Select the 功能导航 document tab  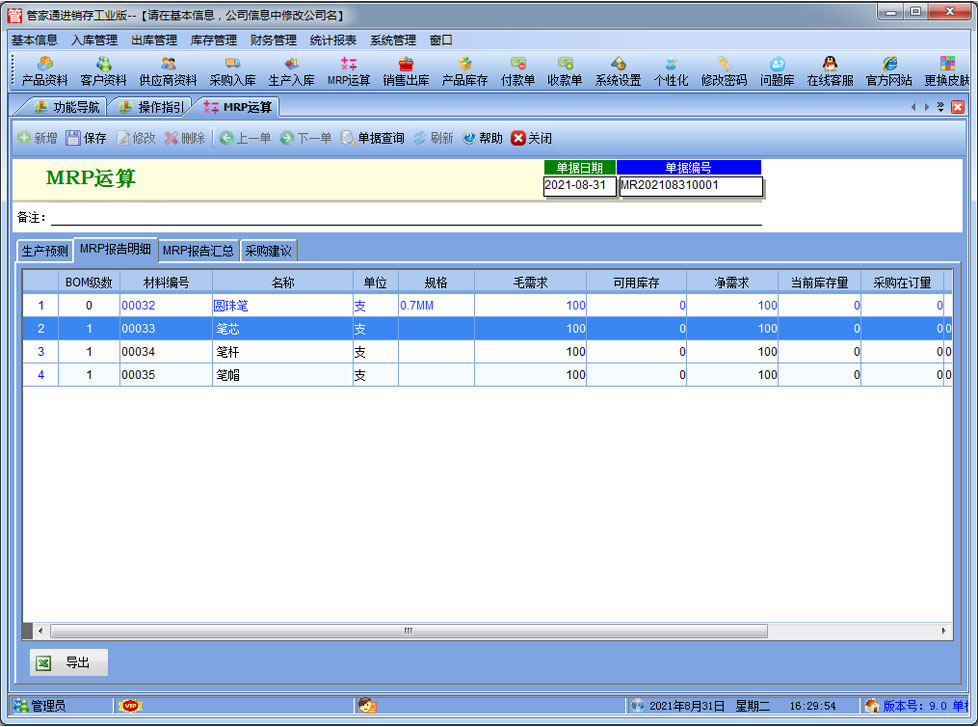pyautogui.click(x=66, y=107)
